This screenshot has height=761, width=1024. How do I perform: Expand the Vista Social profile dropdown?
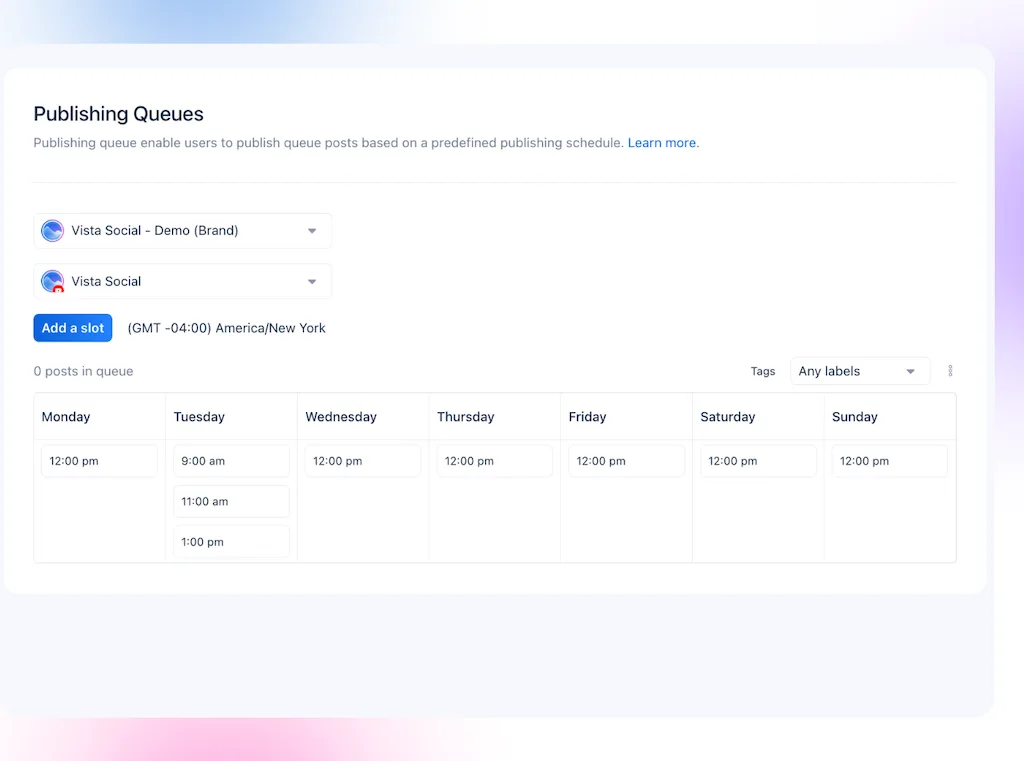click(x=182, y=282)
